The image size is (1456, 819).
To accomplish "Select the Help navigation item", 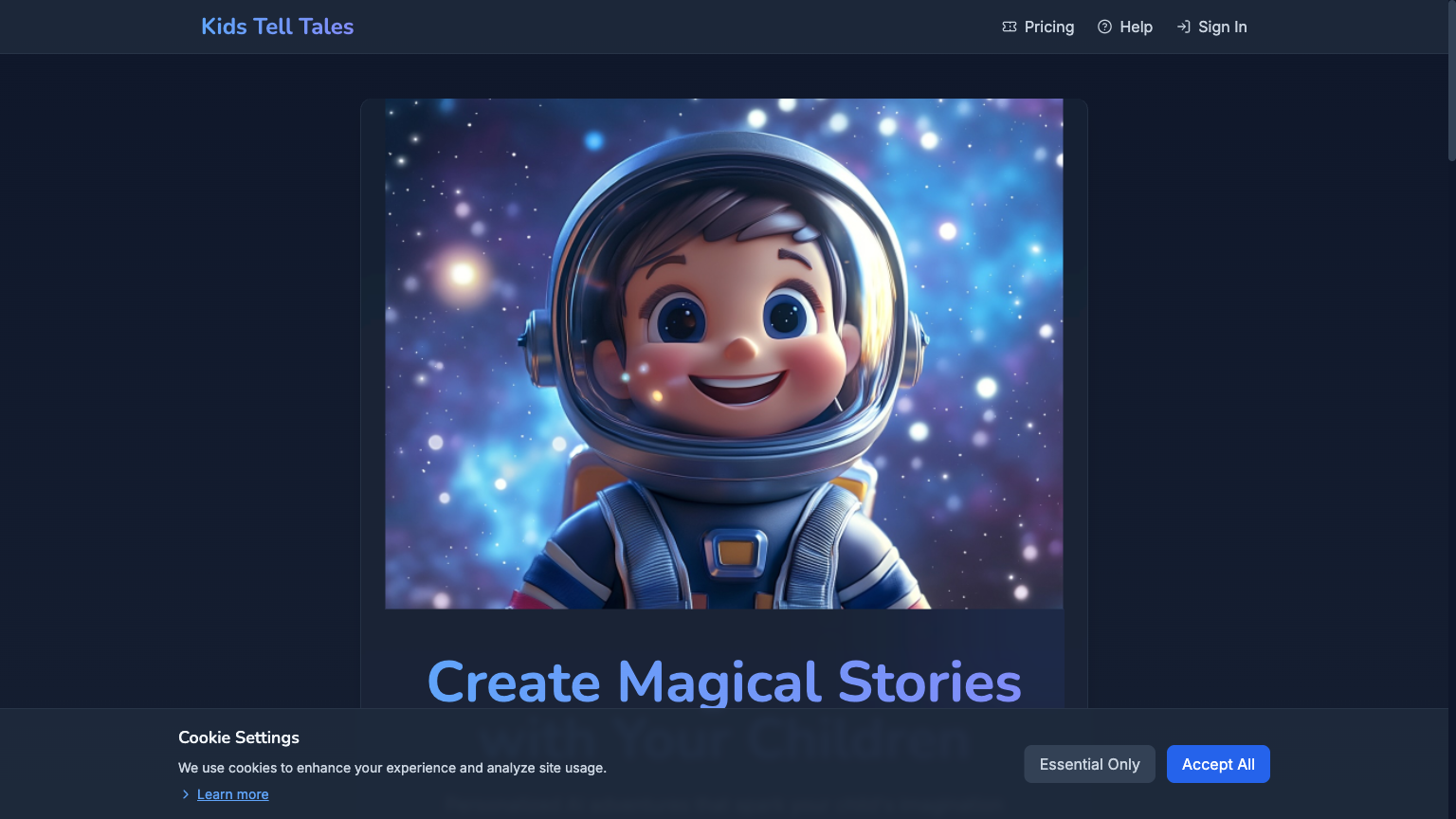I will click(1136, 27).
